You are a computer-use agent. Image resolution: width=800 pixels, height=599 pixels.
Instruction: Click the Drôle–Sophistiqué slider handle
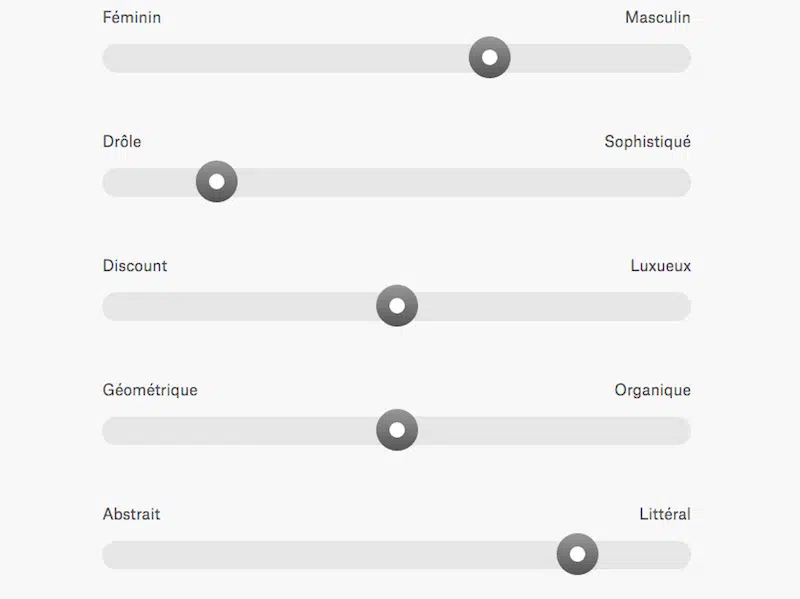(216, 182)
